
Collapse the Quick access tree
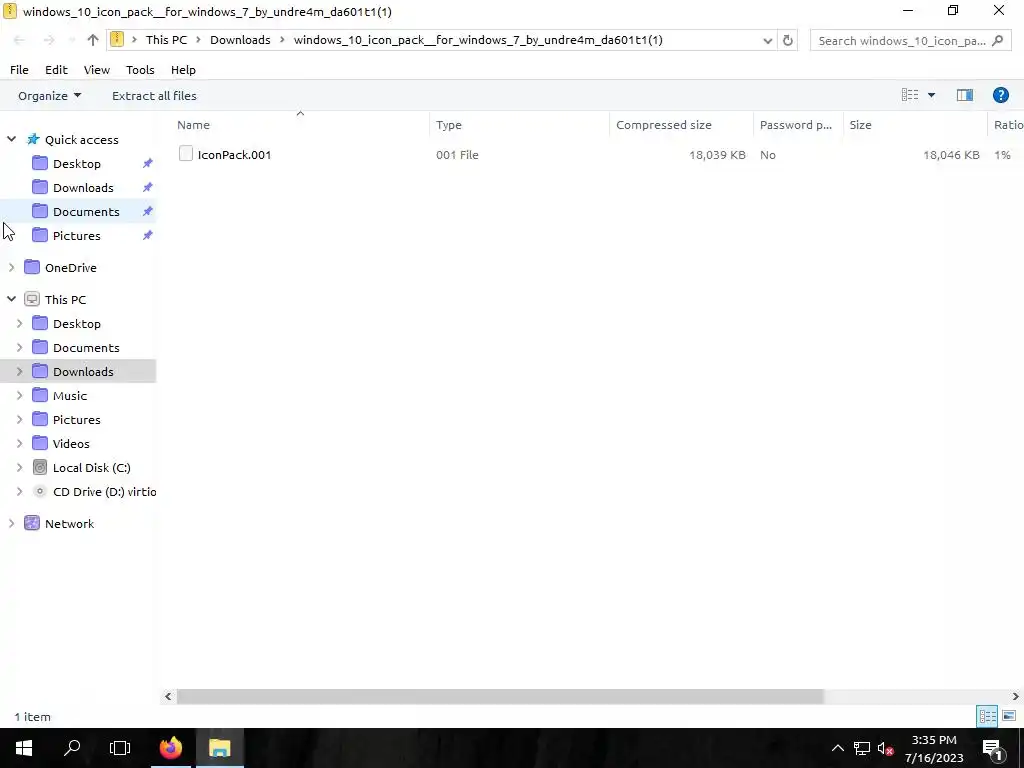tap(11, 139)
